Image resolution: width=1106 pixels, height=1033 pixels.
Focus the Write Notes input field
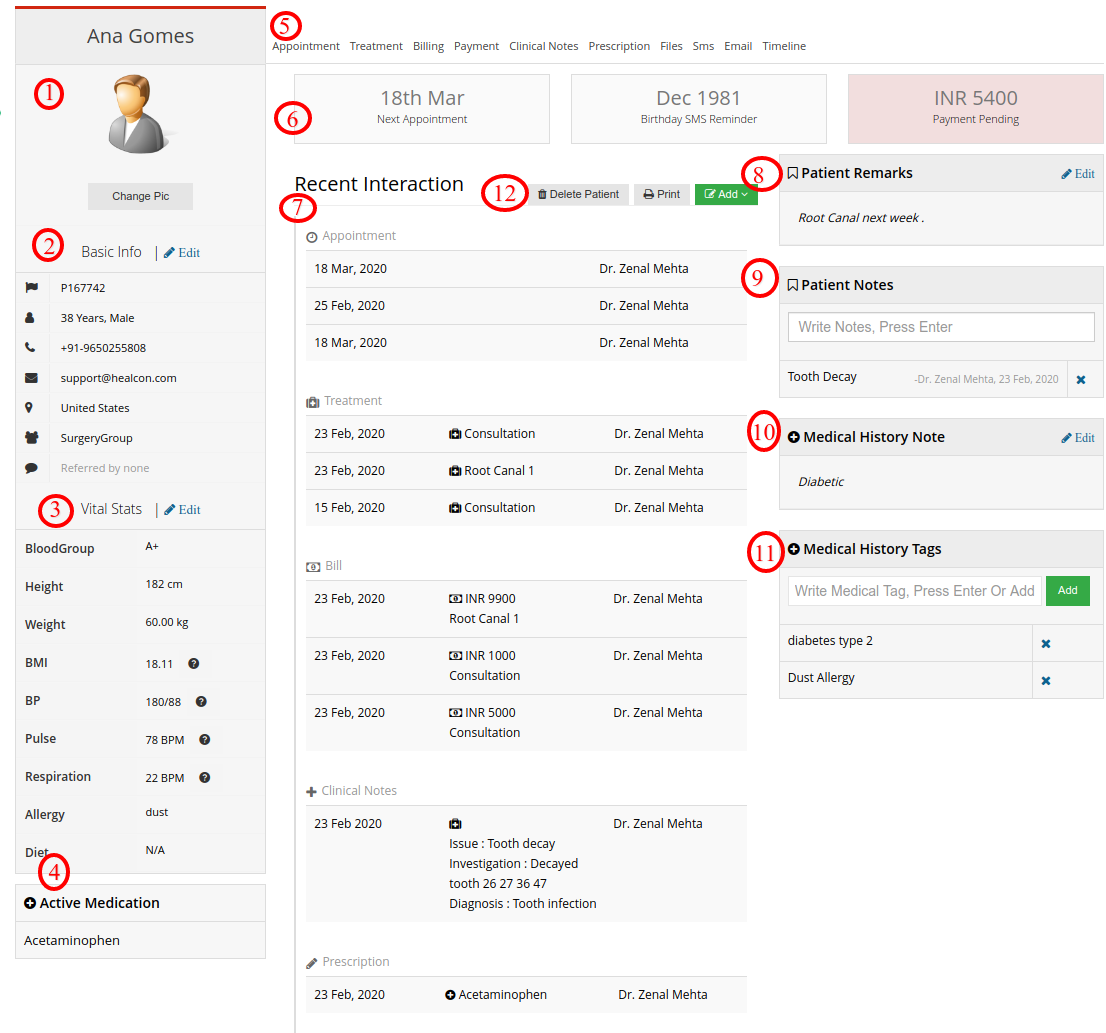pos(941,327)
